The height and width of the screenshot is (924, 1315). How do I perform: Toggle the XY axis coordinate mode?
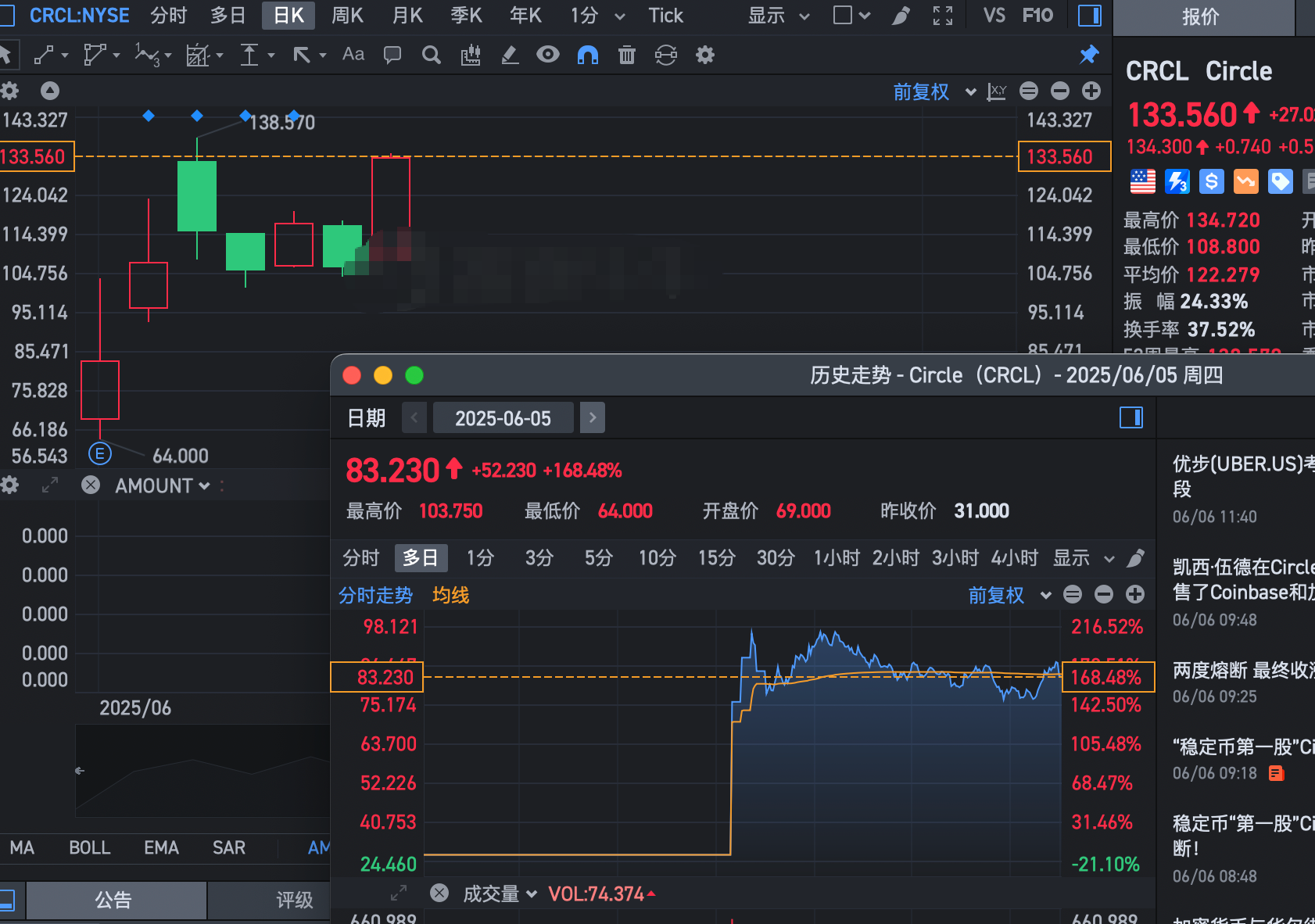coord(997,91)
